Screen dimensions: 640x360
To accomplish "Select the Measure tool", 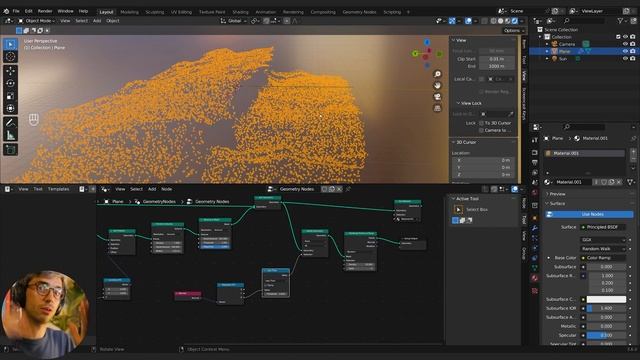I will (11, 135).
